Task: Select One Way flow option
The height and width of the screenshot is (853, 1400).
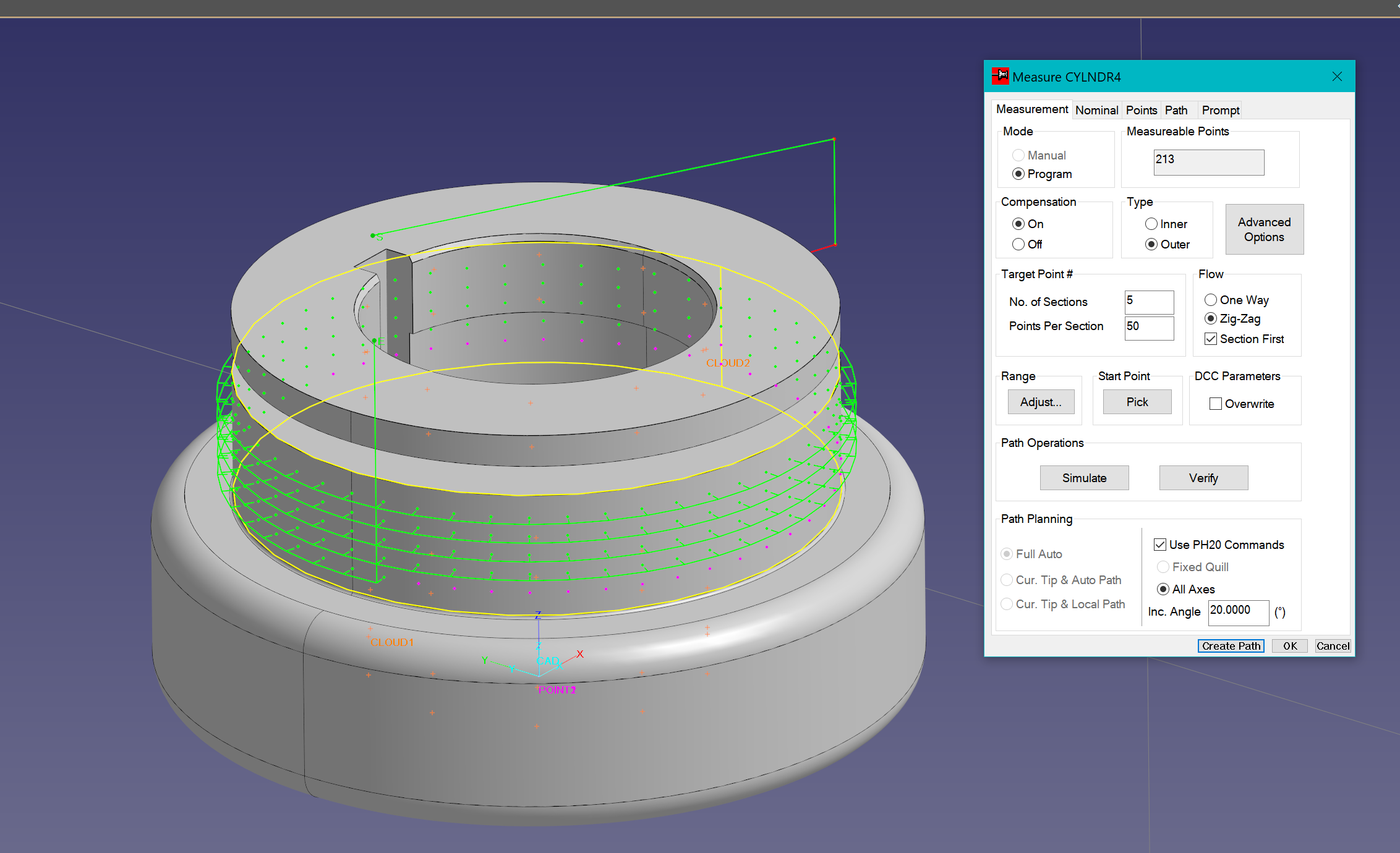Action: (1211, 300)
